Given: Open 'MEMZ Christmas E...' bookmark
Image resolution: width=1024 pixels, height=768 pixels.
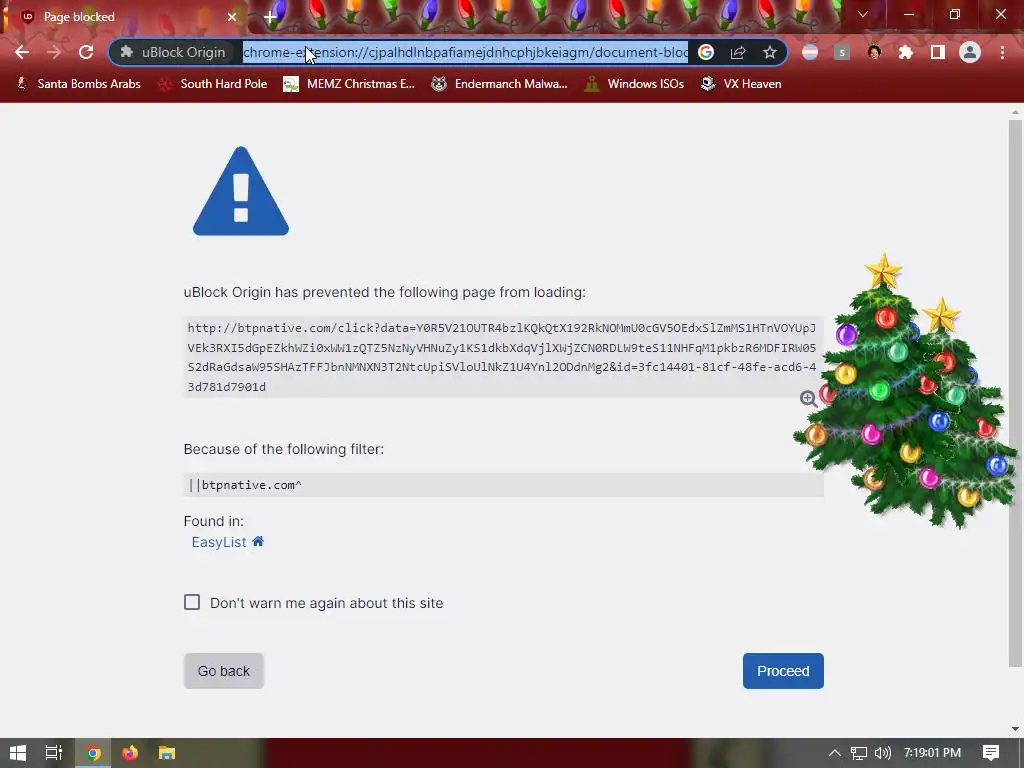Looking at the screenshot, I should 349,84.
